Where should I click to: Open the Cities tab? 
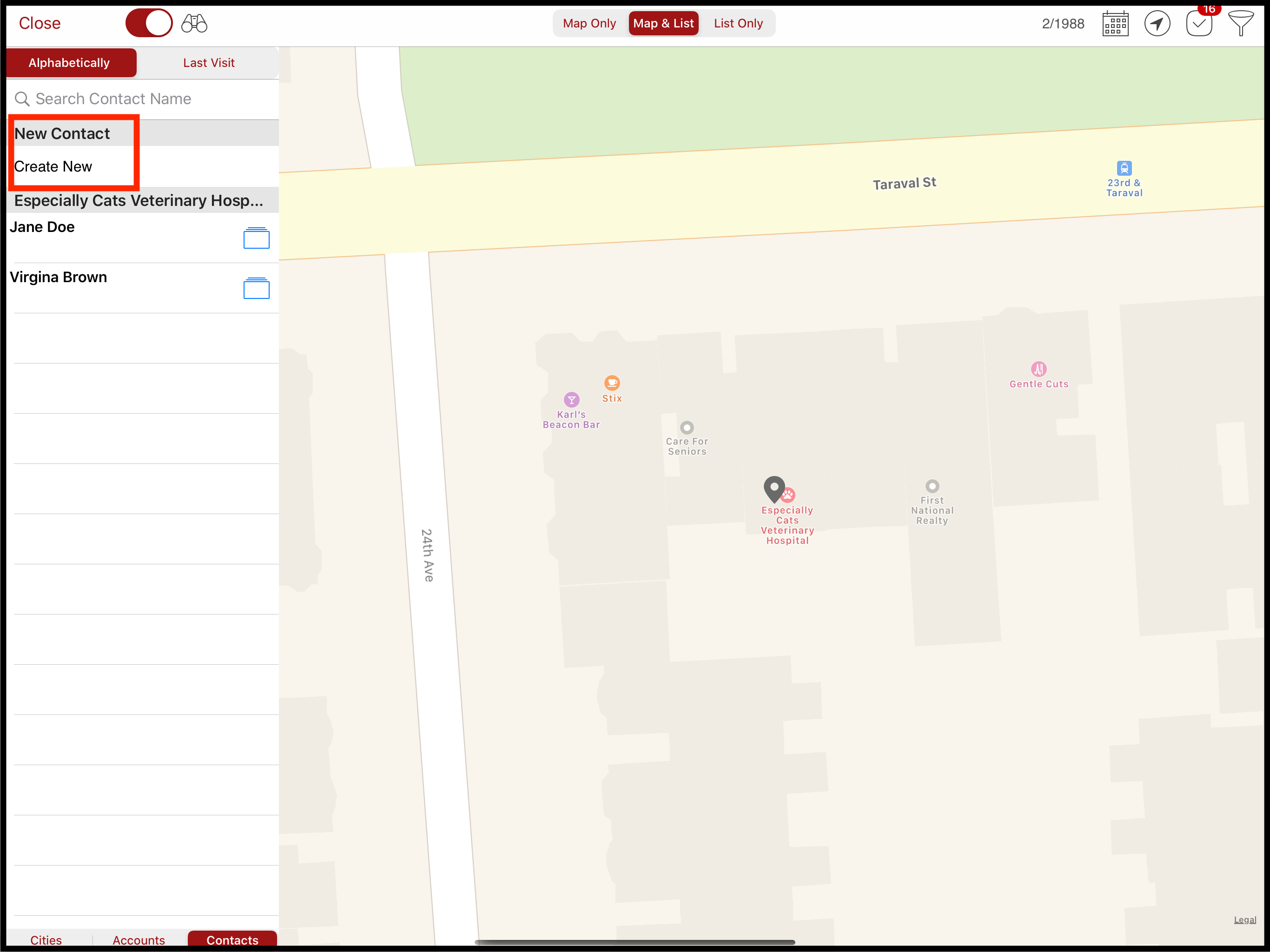tap(46, 940)
